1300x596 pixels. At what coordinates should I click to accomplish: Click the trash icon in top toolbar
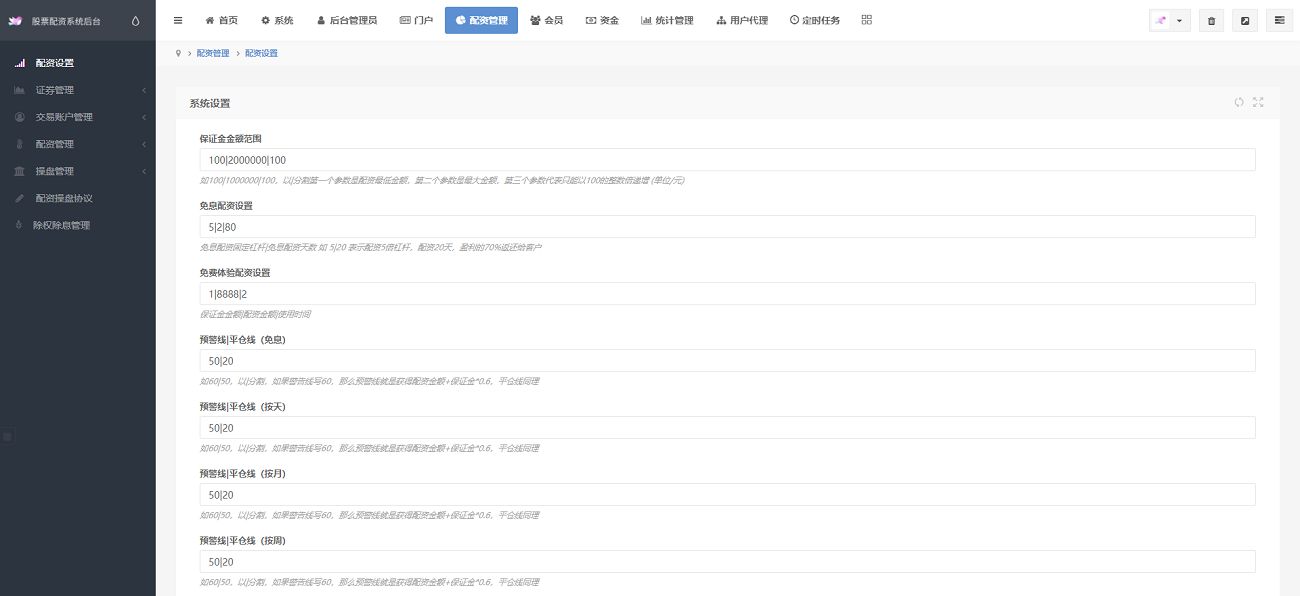[x=1211, y=21]
